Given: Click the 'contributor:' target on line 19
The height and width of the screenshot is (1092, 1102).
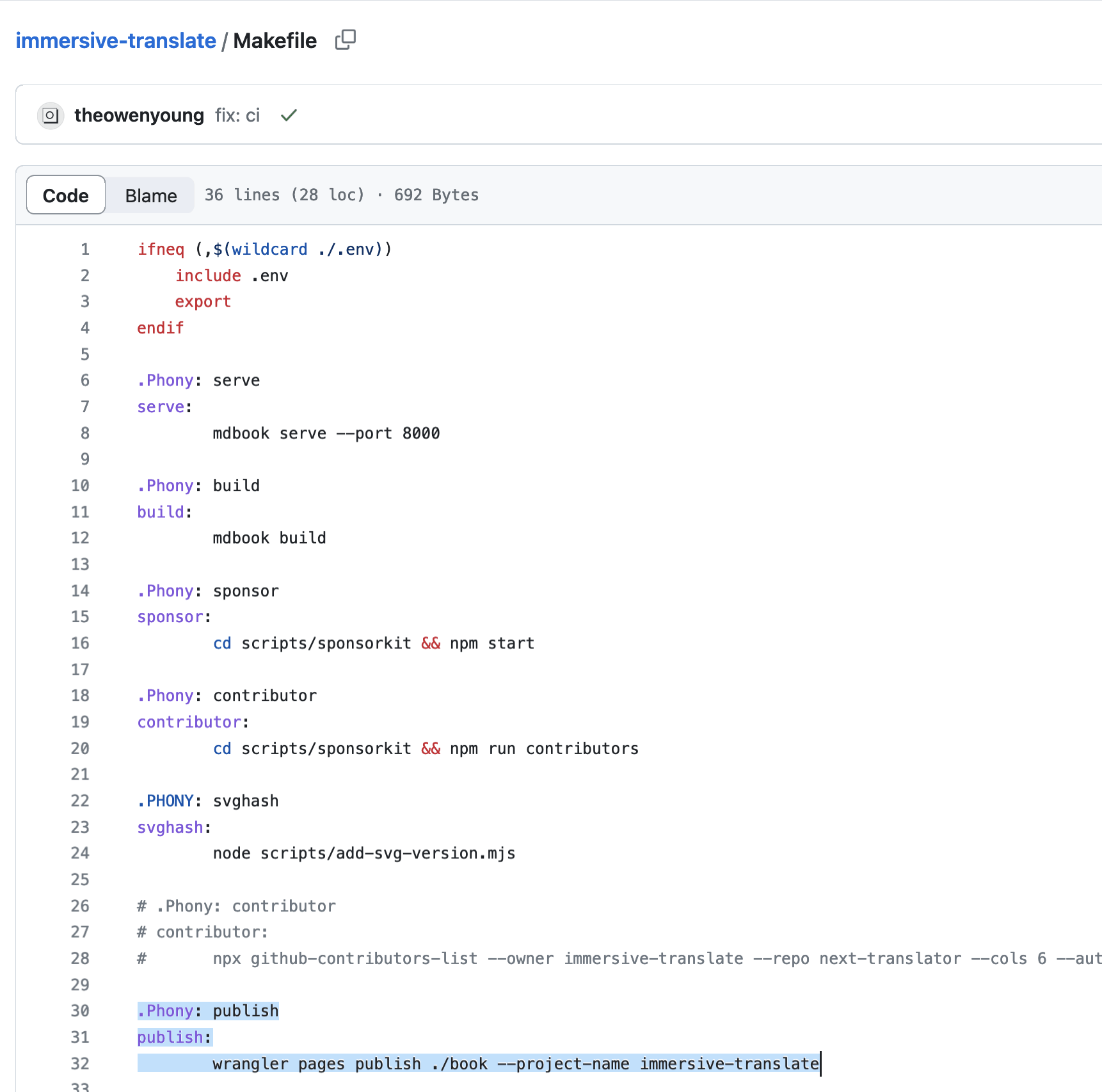Looking at the screenshot, I should [193, 721].
